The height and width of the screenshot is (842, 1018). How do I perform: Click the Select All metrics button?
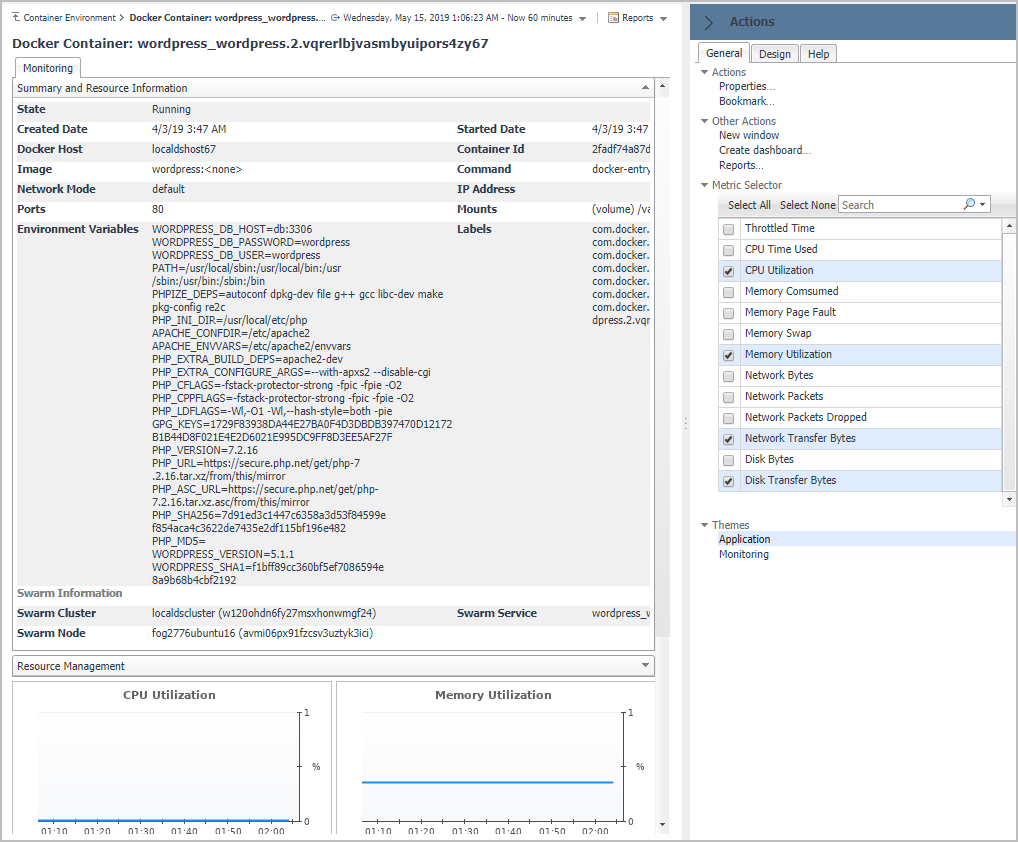[x=749, y=205]
